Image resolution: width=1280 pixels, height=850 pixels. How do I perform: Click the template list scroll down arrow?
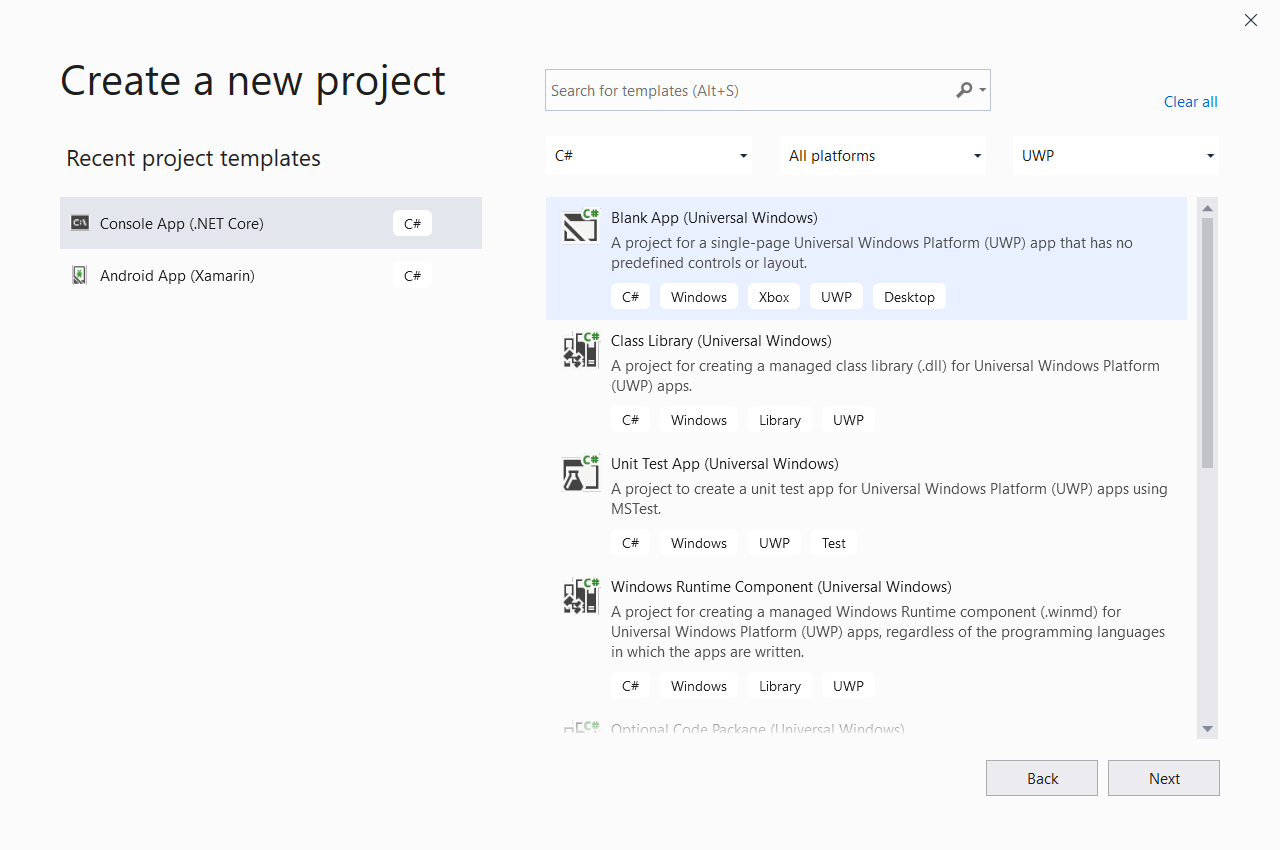pyautogui.click(x=1208, y=729)
